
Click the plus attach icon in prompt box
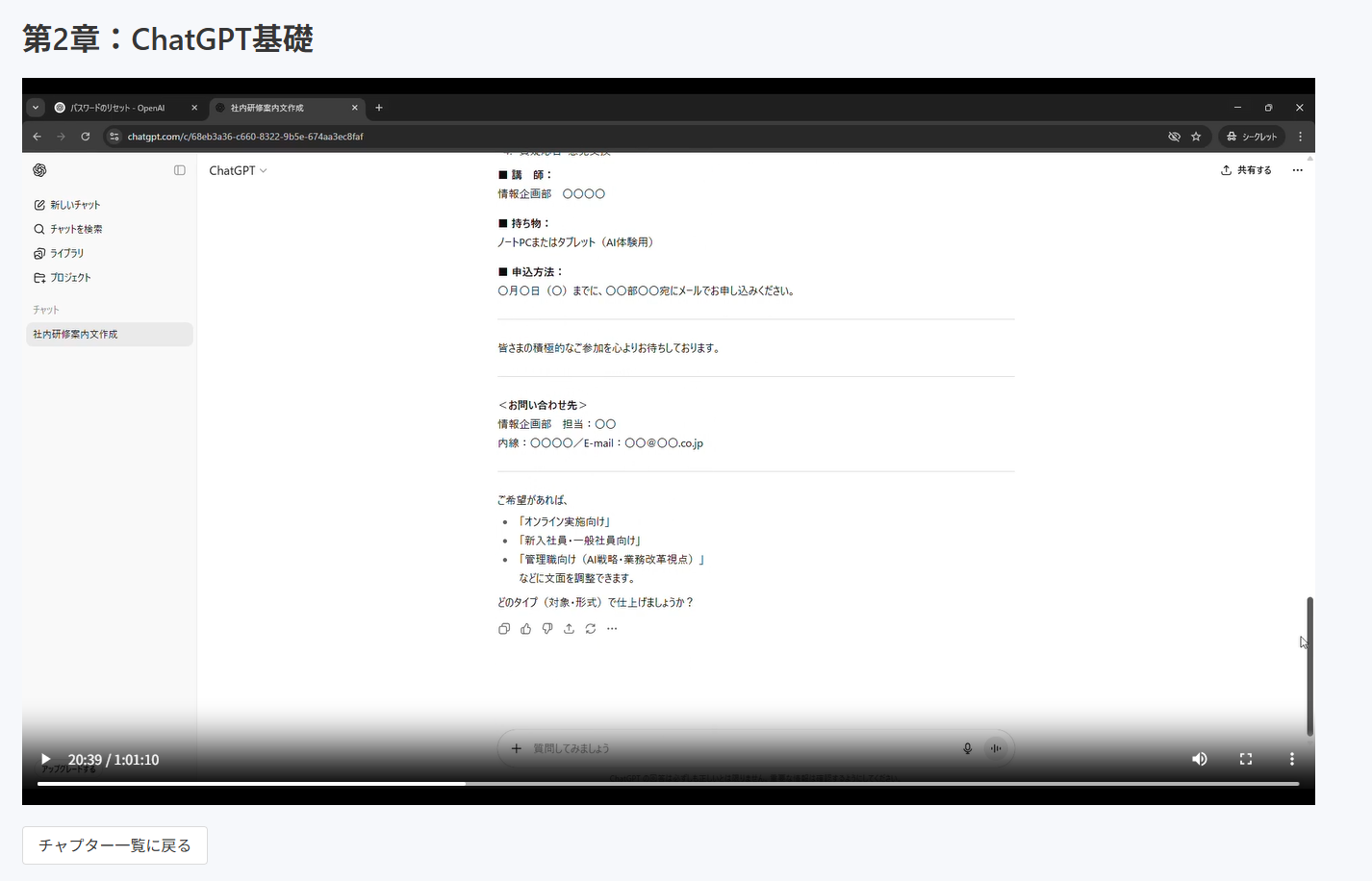[x=517, y=748]
